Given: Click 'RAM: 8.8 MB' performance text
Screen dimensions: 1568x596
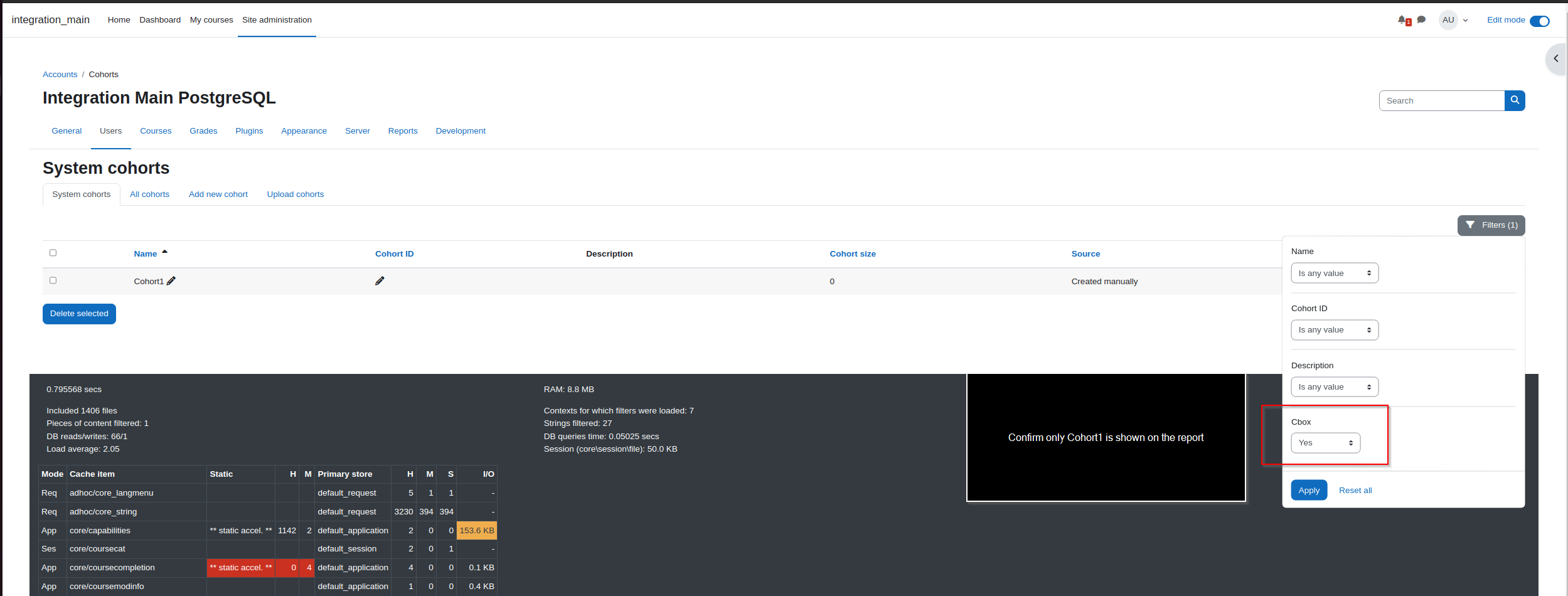Looking at the screenshot, I should 569,390.
